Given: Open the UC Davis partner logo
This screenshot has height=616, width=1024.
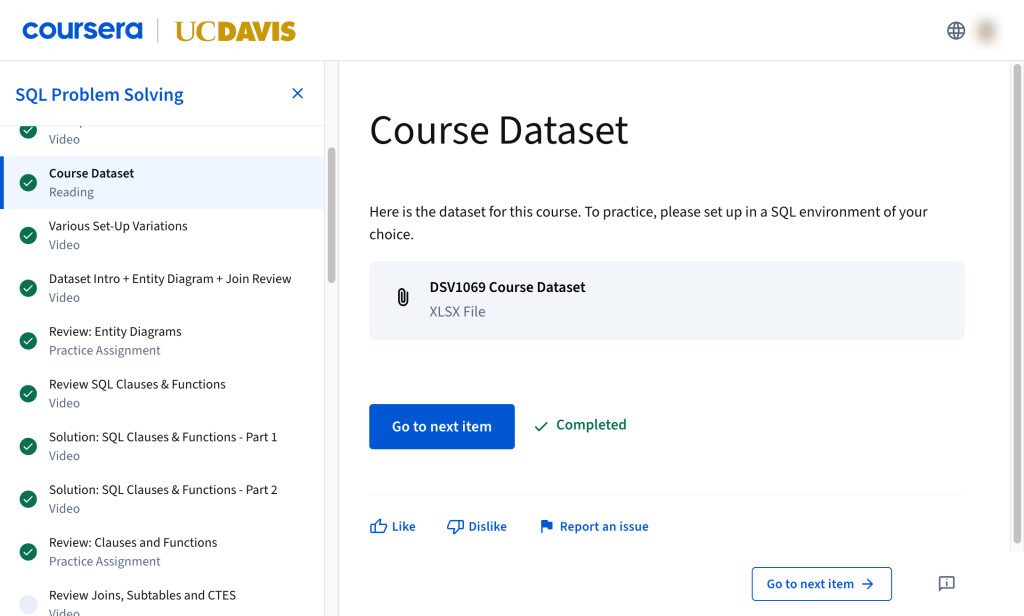Looking at the screenshot, I should (235, 31).
